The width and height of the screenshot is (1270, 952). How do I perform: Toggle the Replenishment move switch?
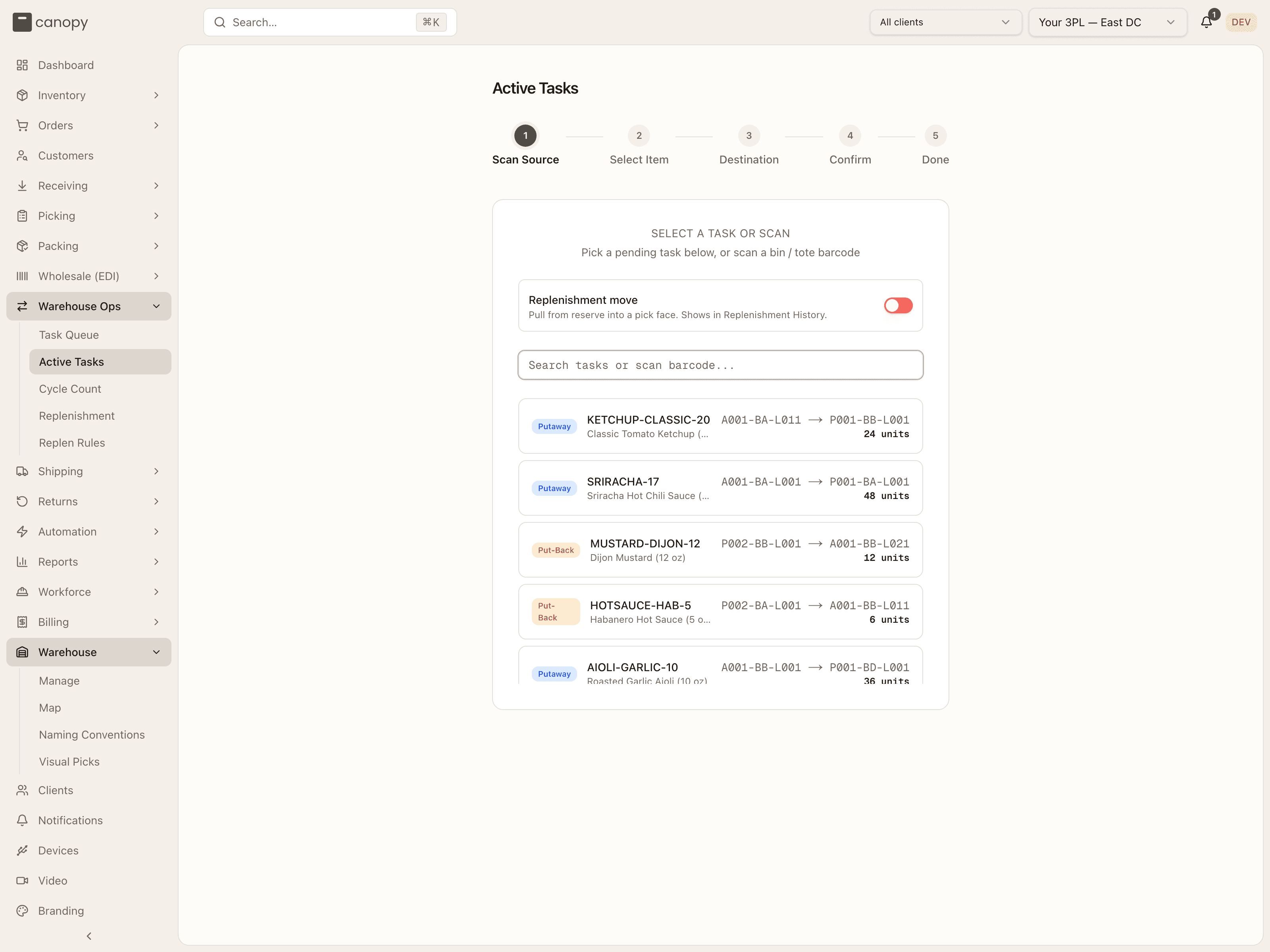pyautogui.click(x=898, y=305)
